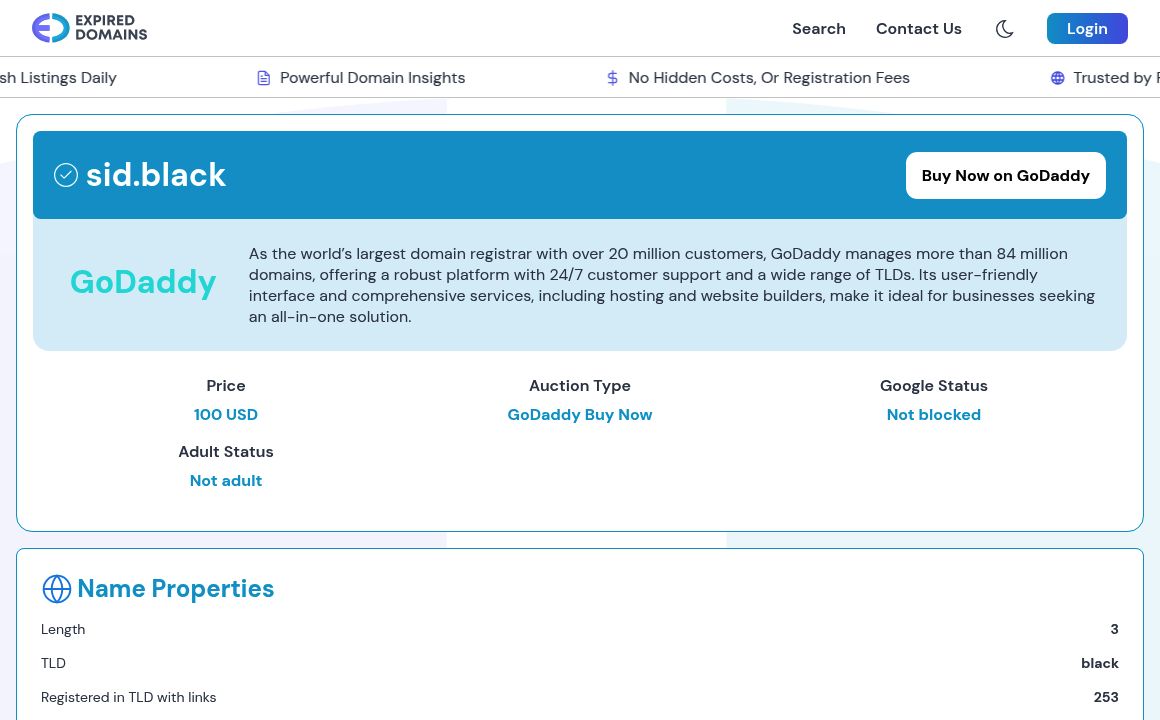Click the 100 USD price link
The height and width of the screenshot is (720, 1160).
[226, 414]
